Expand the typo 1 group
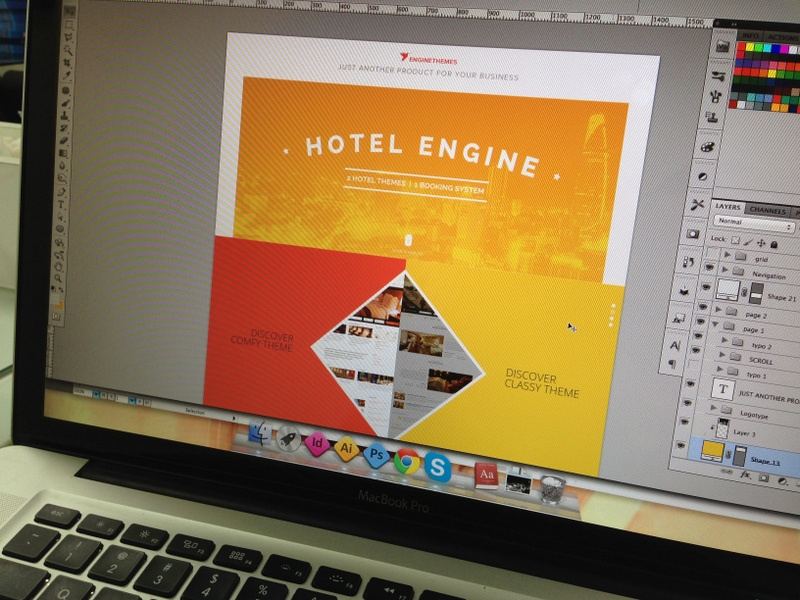The height and width of the screenshot is (600, 800). pyautogui.click(x=719, y=369)
